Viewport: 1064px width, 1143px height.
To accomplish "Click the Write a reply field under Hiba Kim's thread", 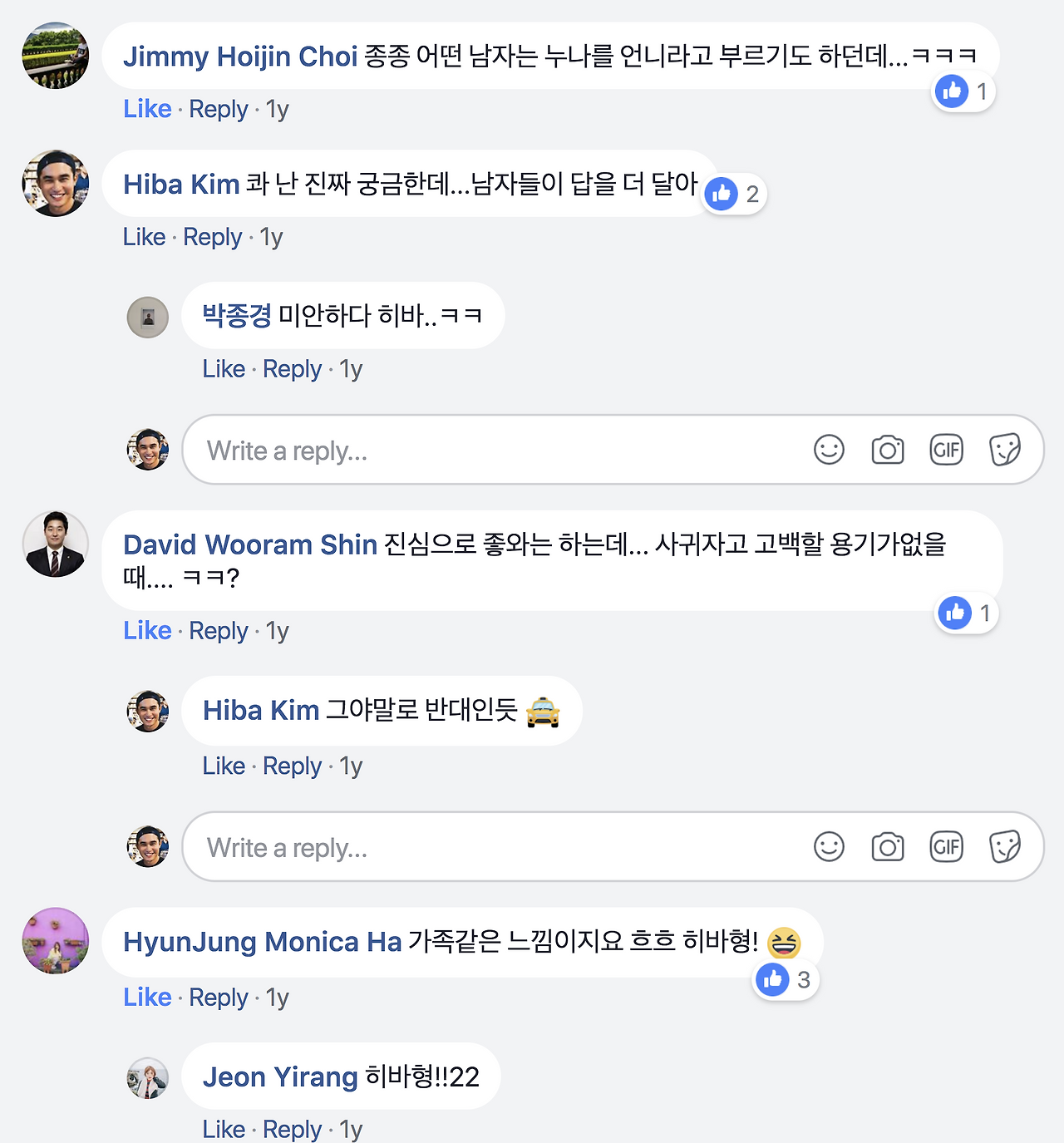I will click(x=416, y=450).
